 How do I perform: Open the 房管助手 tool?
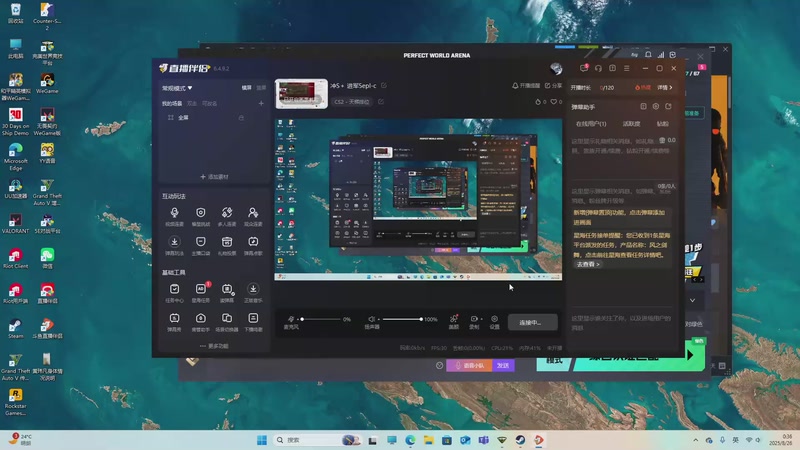[201, 322]
